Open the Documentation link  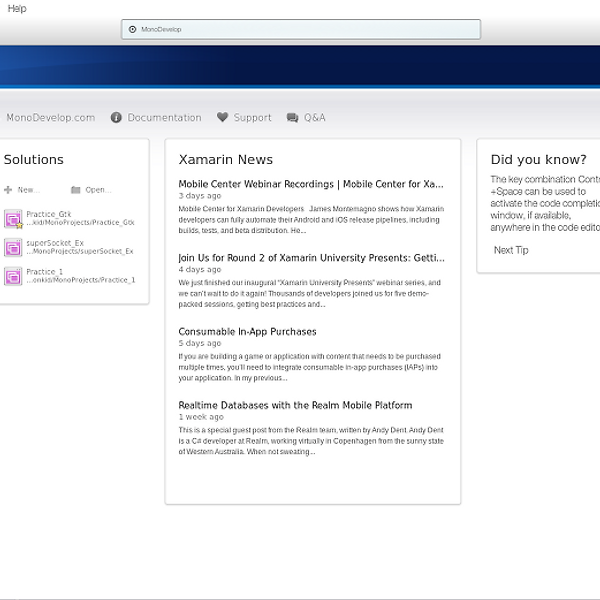click(165, 117)
